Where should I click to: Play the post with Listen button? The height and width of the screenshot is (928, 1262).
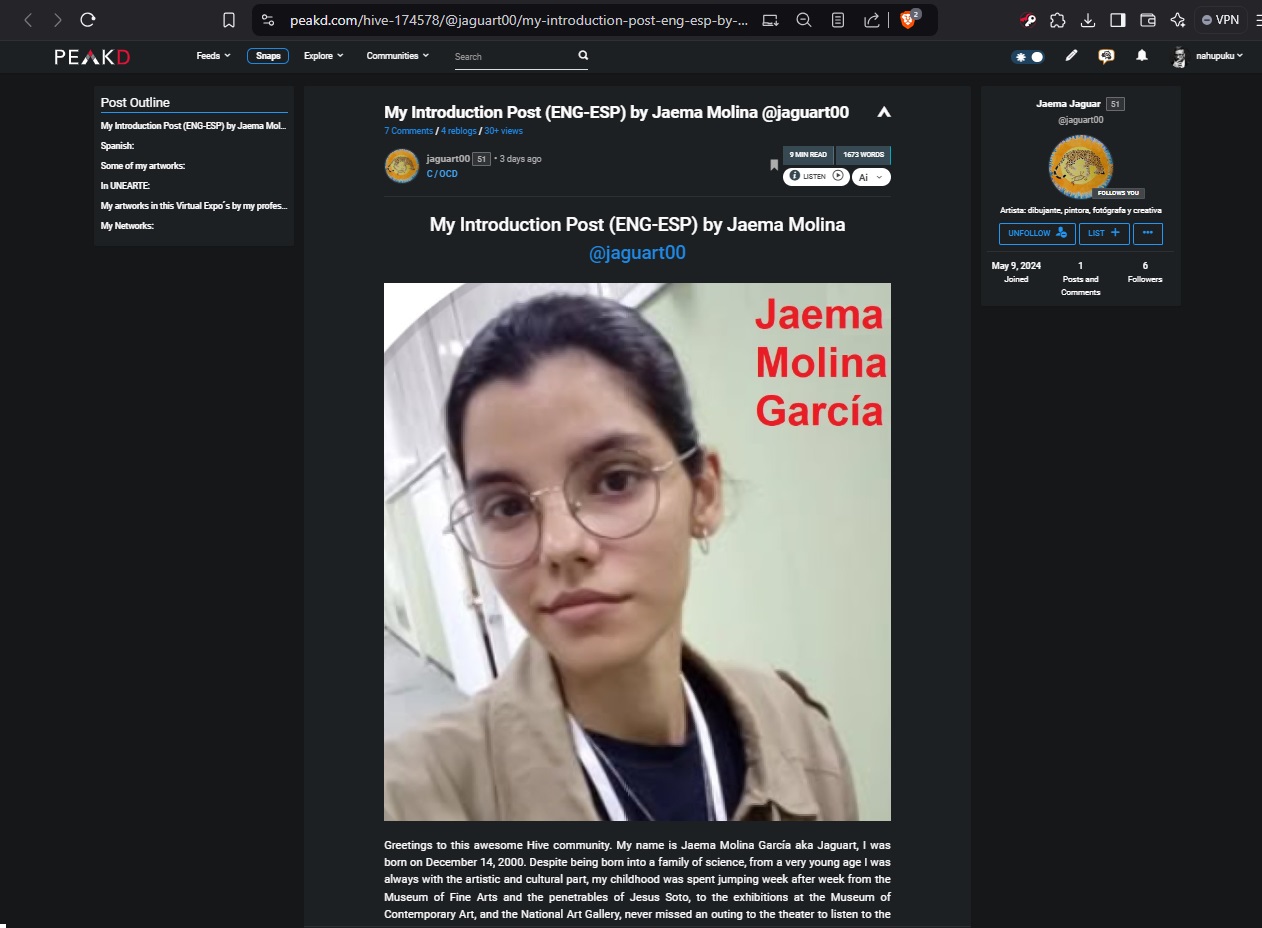816,176
